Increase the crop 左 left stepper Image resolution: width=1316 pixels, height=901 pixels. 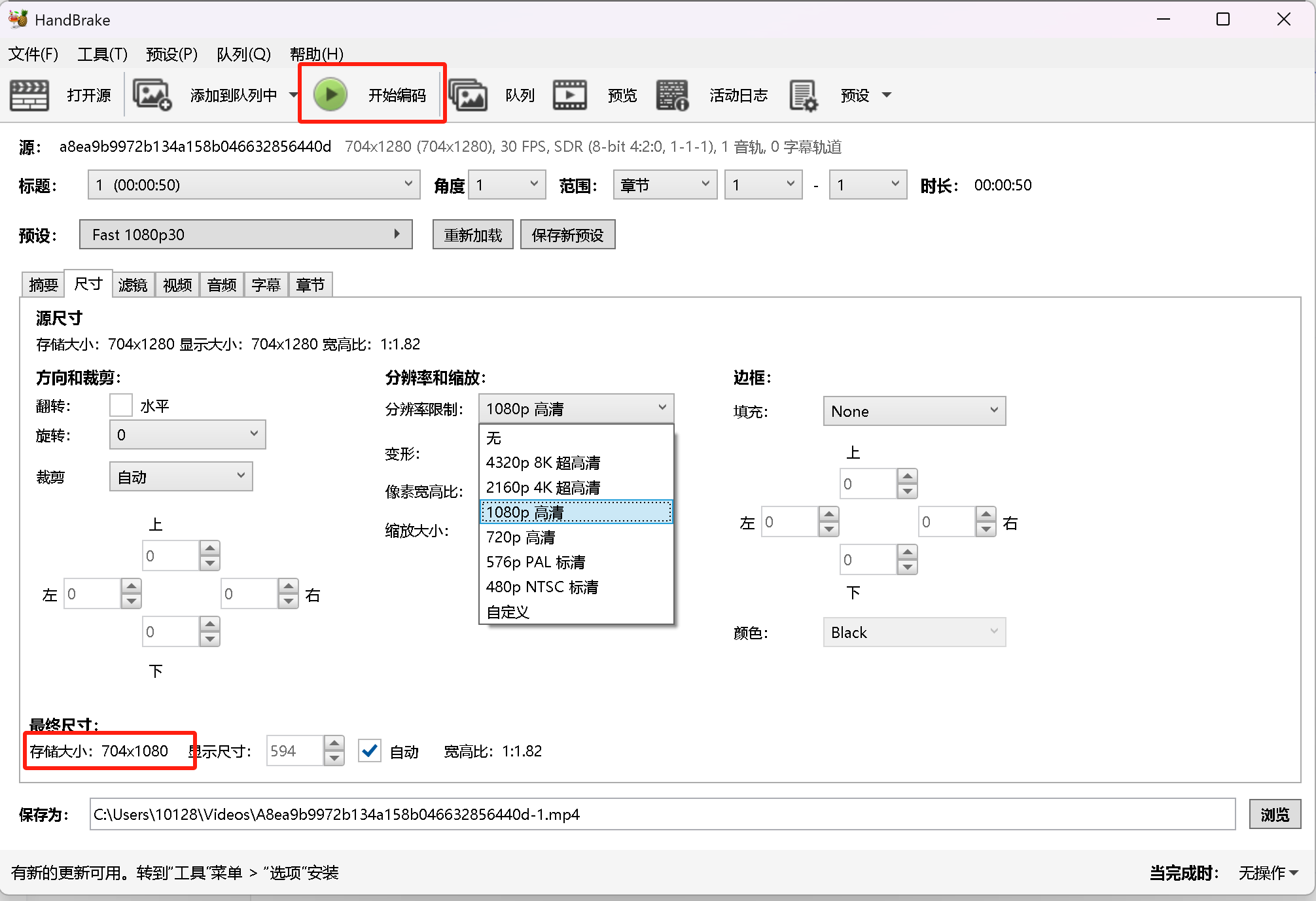pos(132,586)
